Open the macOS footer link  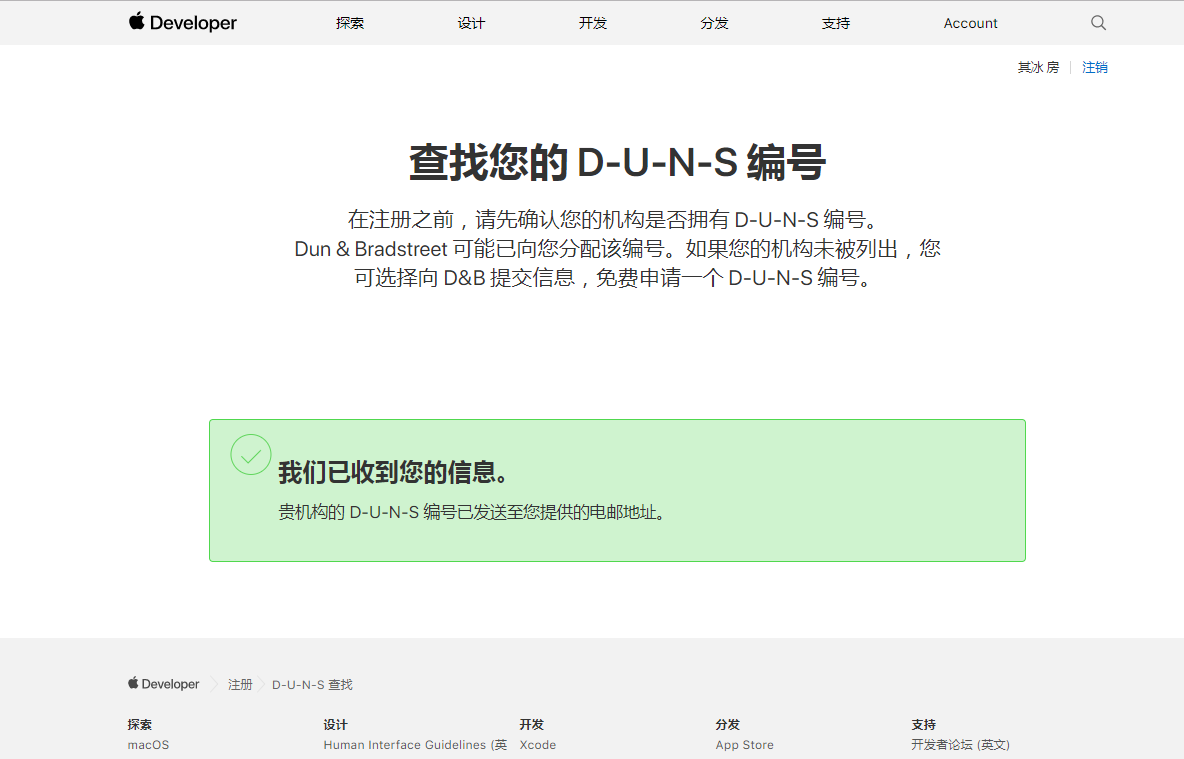pos(148,745)
